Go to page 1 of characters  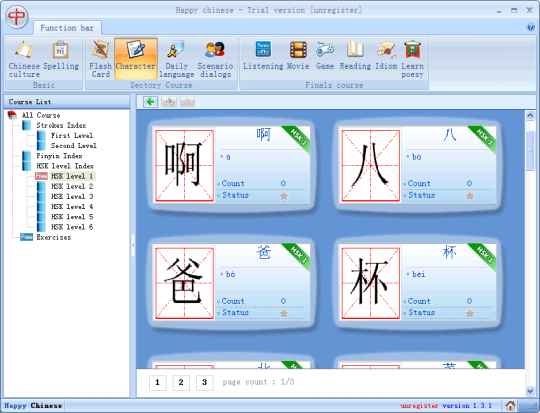(157, 382)
